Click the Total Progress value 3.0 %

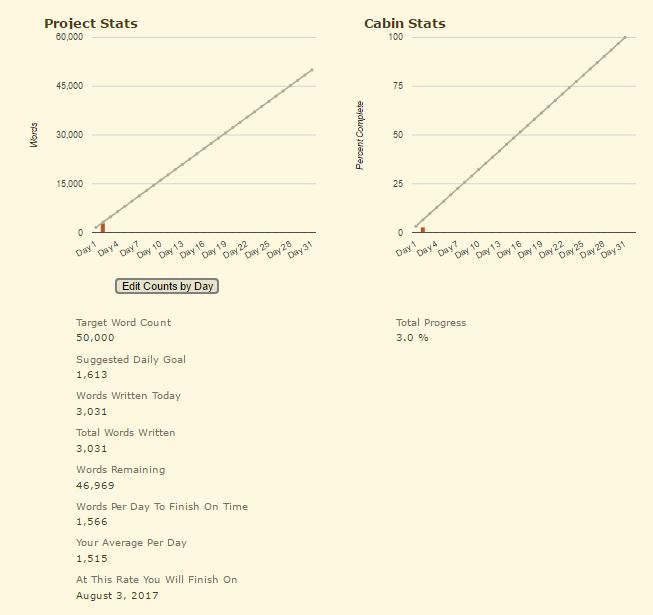pos(412,338)
